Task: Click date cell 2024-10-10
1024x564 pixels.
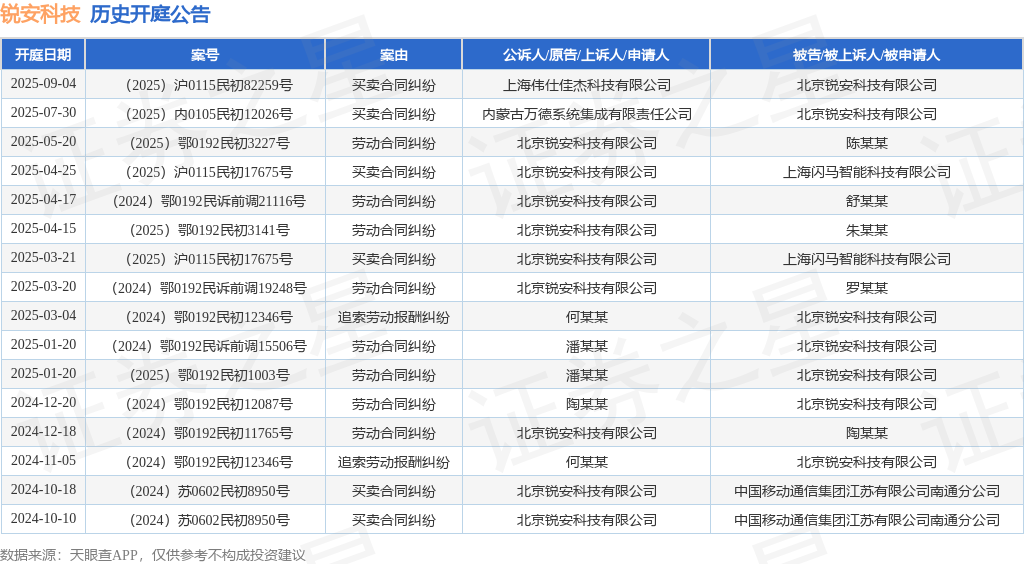Action: point(43,518)
